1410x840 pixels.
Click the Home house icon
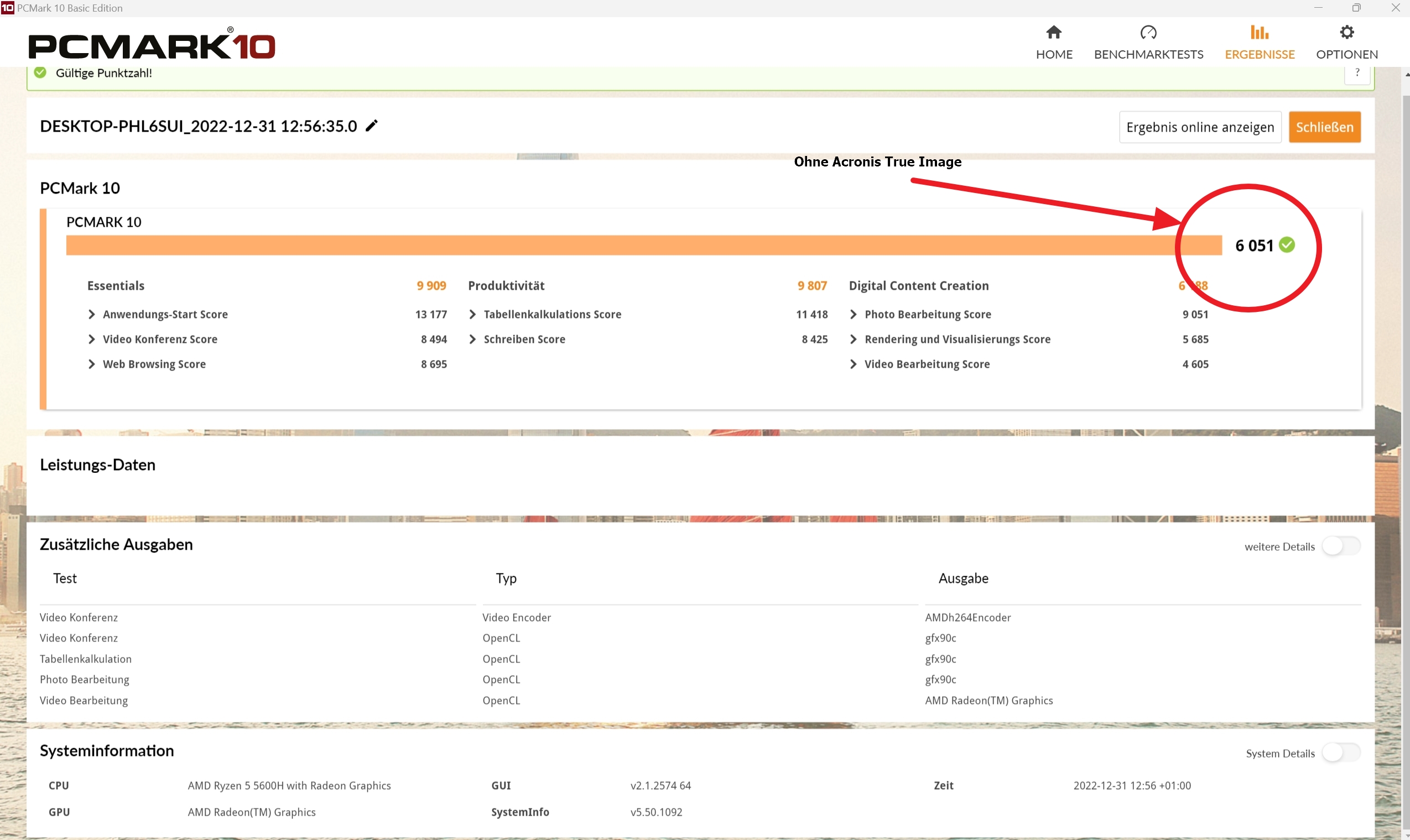(x=1053, y=32)
